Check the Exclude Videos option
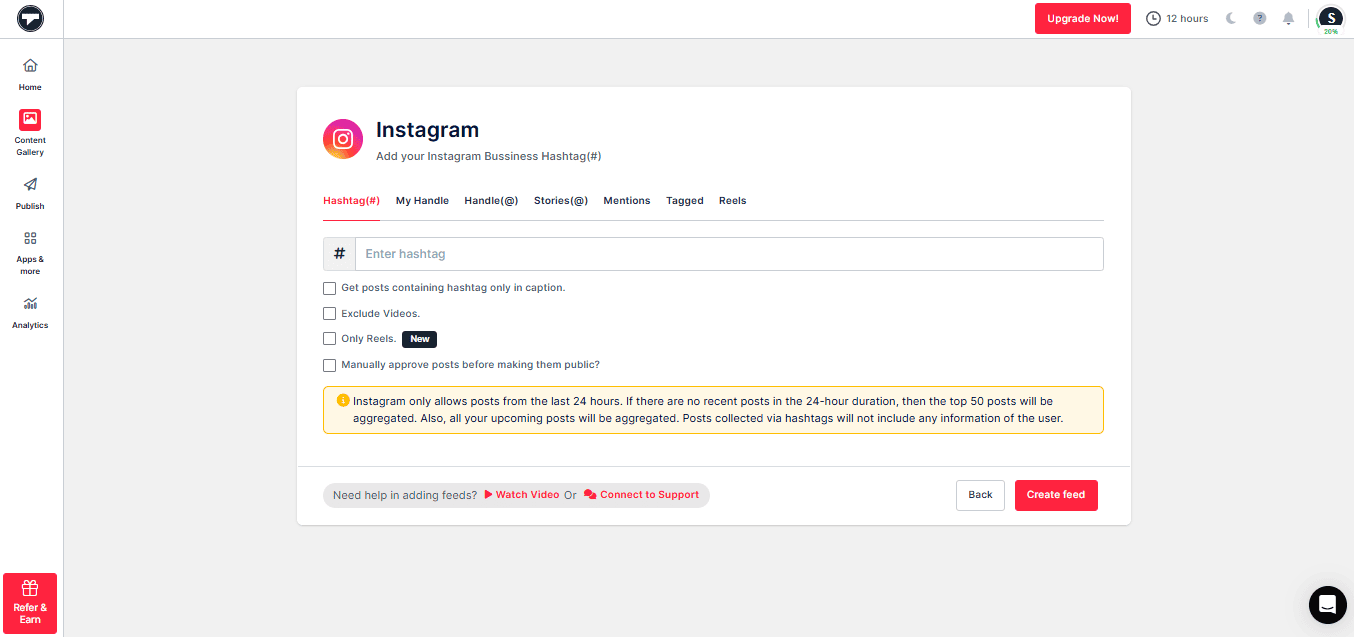Viewport: 1354px width, 637px height. point(329,313)
